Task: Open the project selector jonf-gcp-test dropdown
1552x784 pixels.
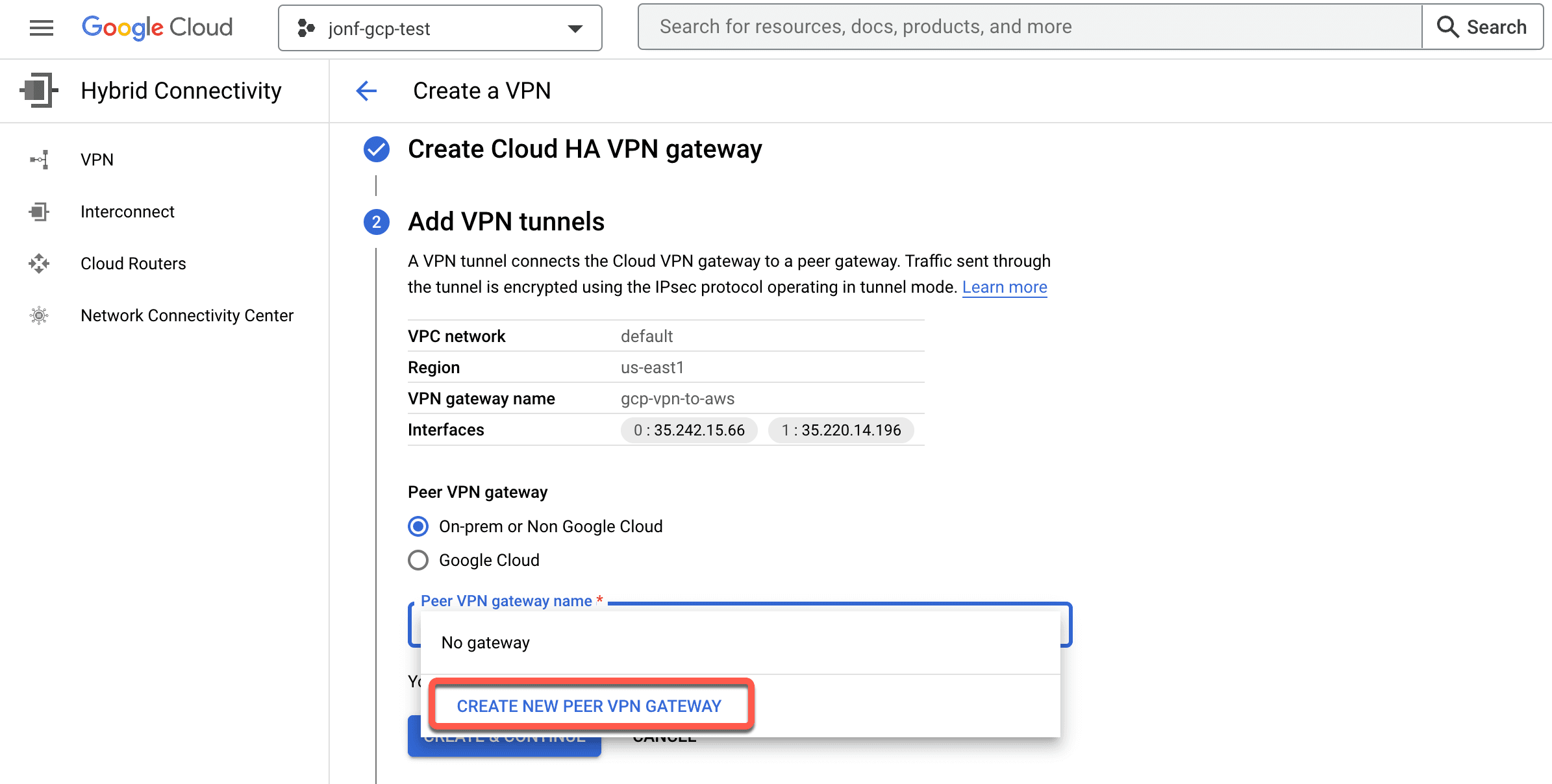Action: 440,28
